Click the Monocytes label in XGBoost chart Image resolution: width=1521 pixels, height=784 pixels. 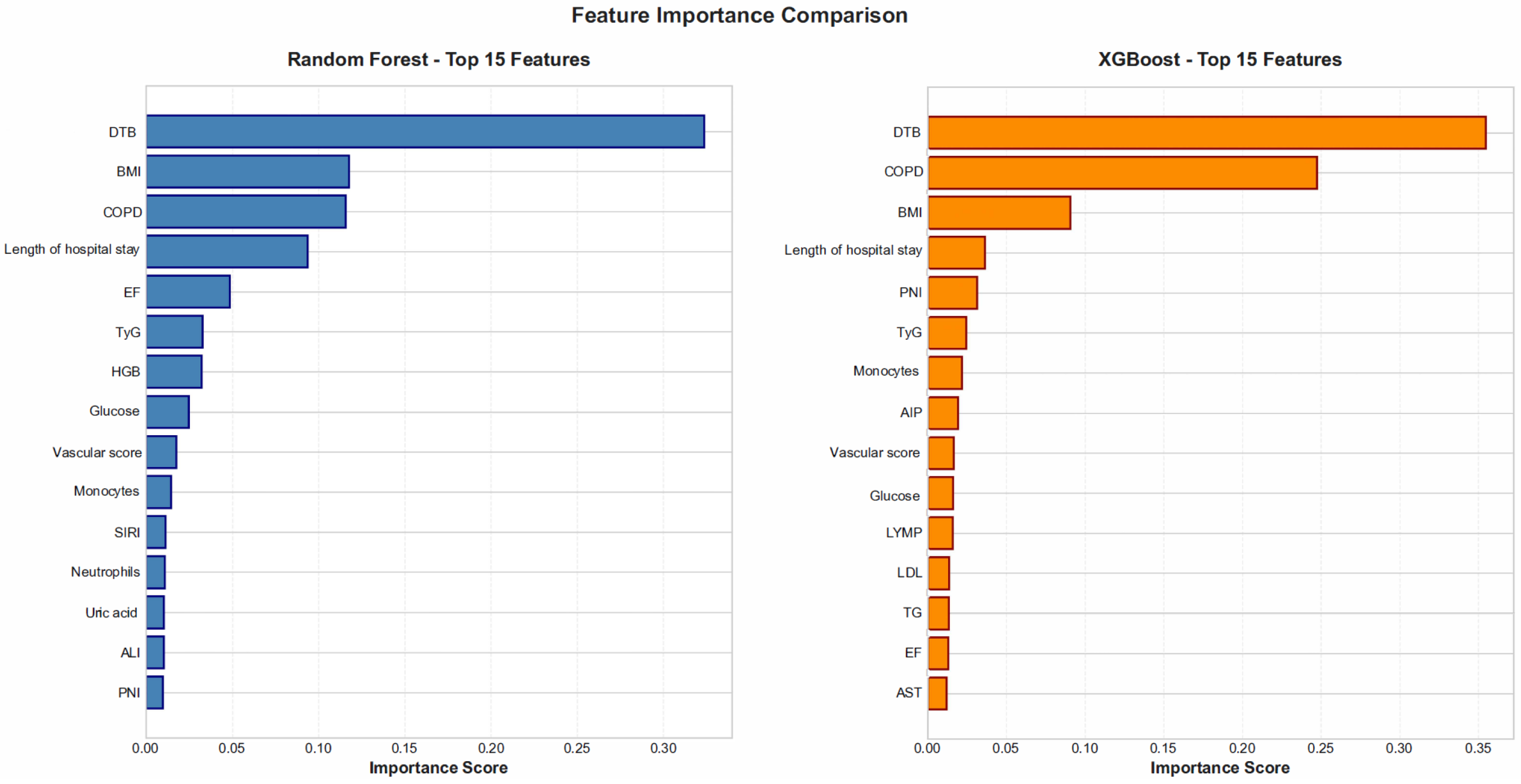[886, 372]
